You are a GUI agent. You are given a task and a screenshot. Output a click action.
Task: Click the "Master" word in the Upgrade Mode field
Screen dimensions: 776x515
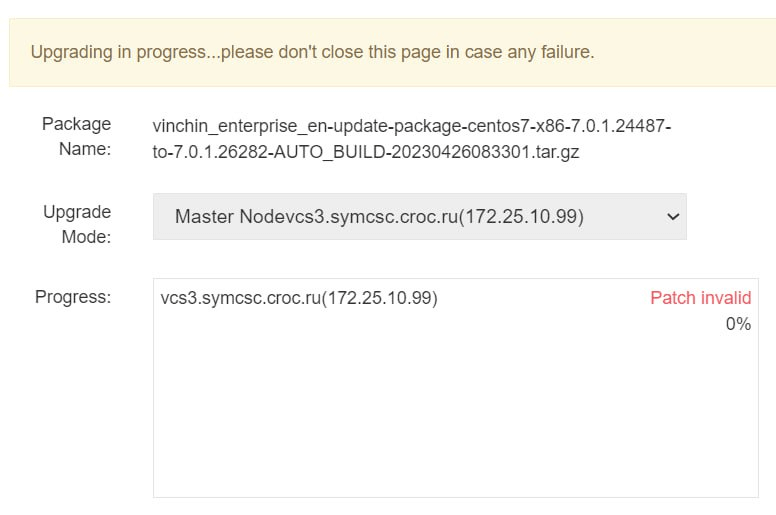click(203, 216)
